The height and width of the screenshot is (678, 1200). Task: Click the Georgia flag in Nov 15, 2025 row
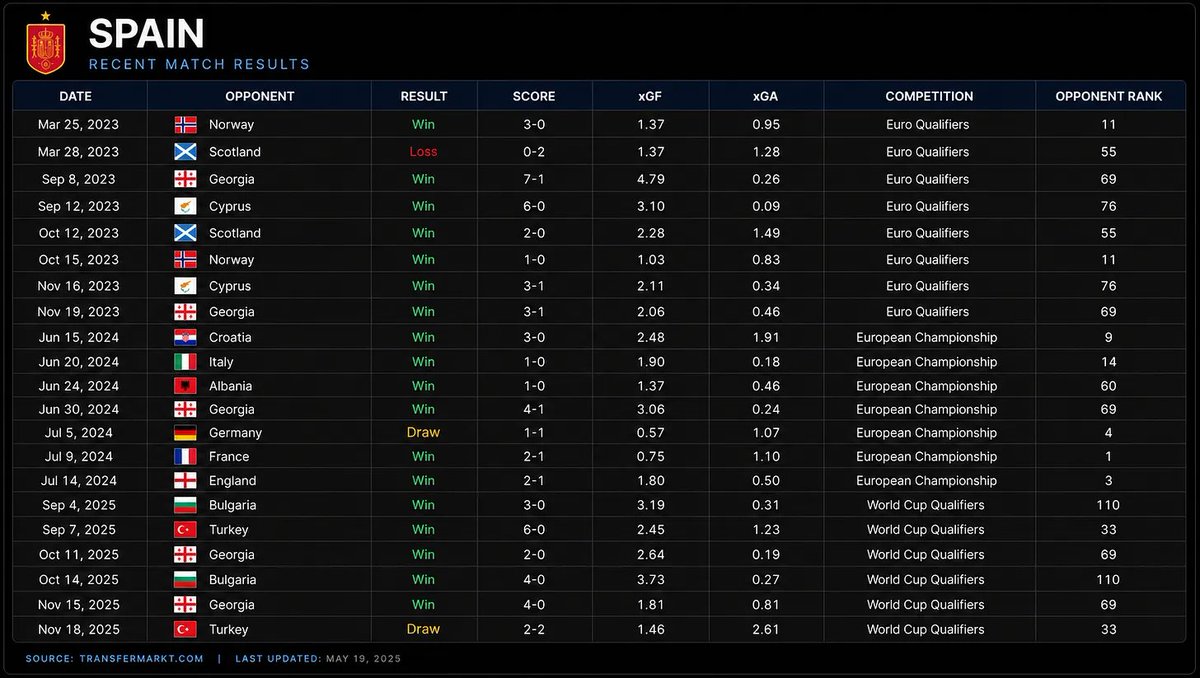(186, 605)
